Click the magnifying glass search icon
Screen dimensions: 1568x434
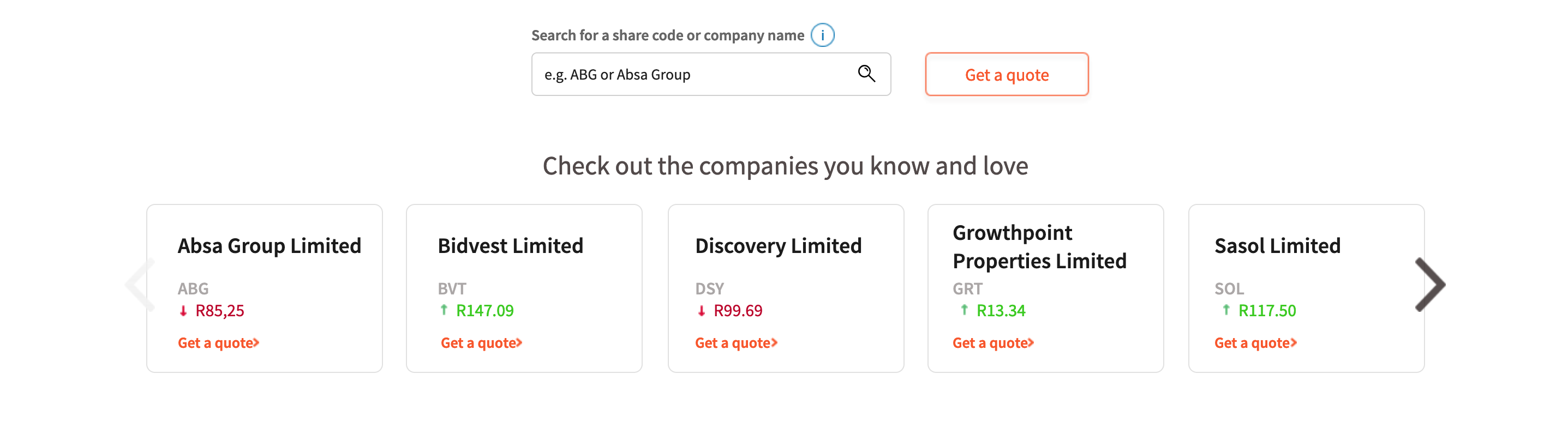866,74
